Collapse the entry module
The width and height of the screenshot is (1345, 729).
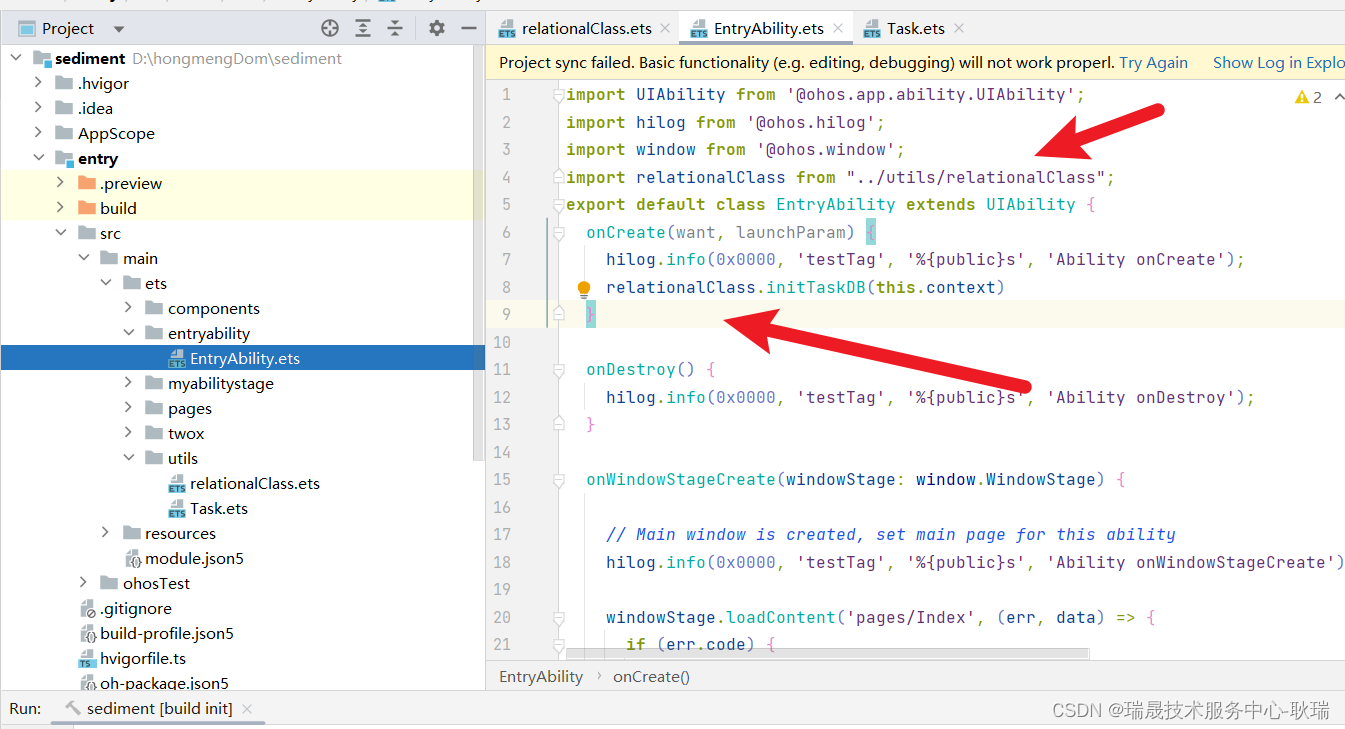(38, 158)
